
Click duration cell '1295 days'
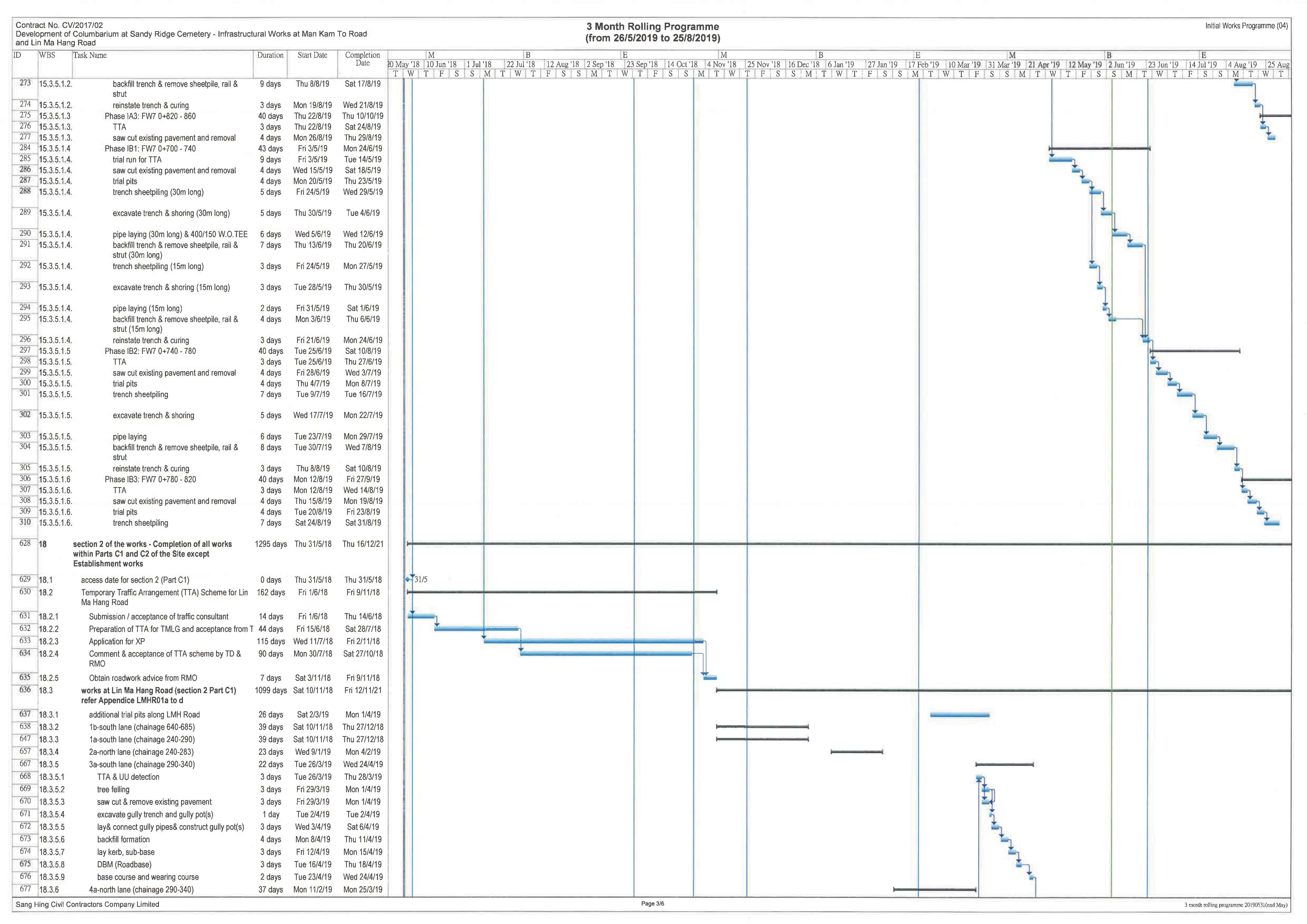pyautogui.click(x=270, y=544)
